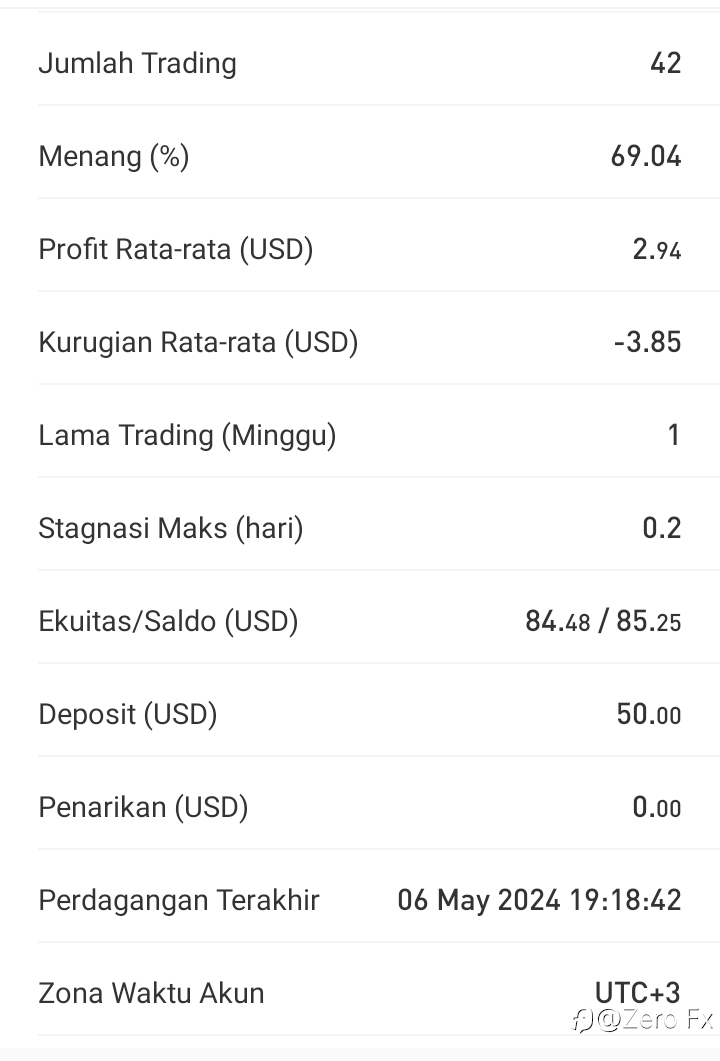Select the max stagnation value 0.2
Screen dimensions: 720x1061
pyautogui.click(x=661, y=528)
